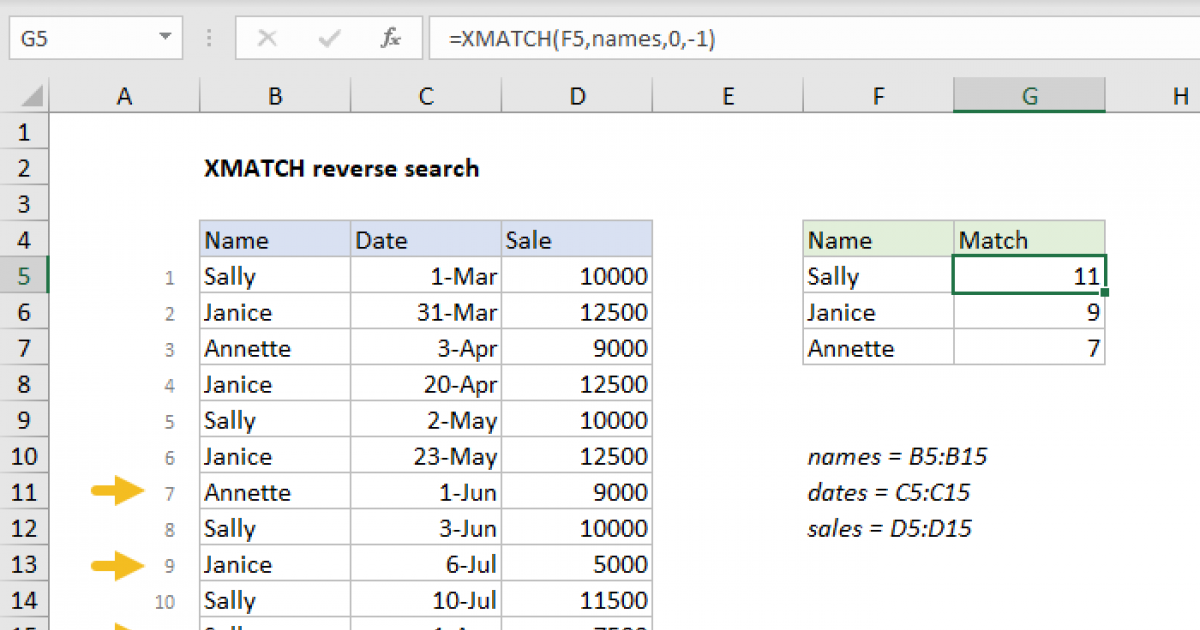Click the Enter checkmark icon in formula bar
This screenshot has width=1200, height=630.
point(327,38)
